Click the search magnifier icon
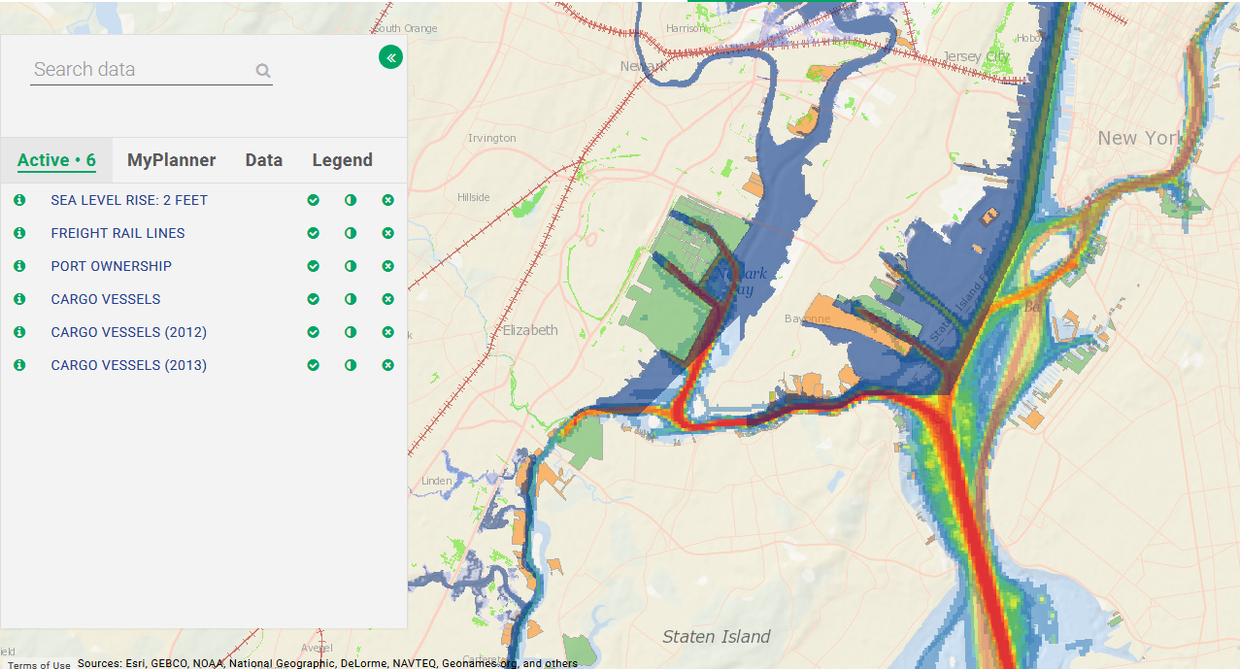The image size is (1240, 669). click(263, 71)
